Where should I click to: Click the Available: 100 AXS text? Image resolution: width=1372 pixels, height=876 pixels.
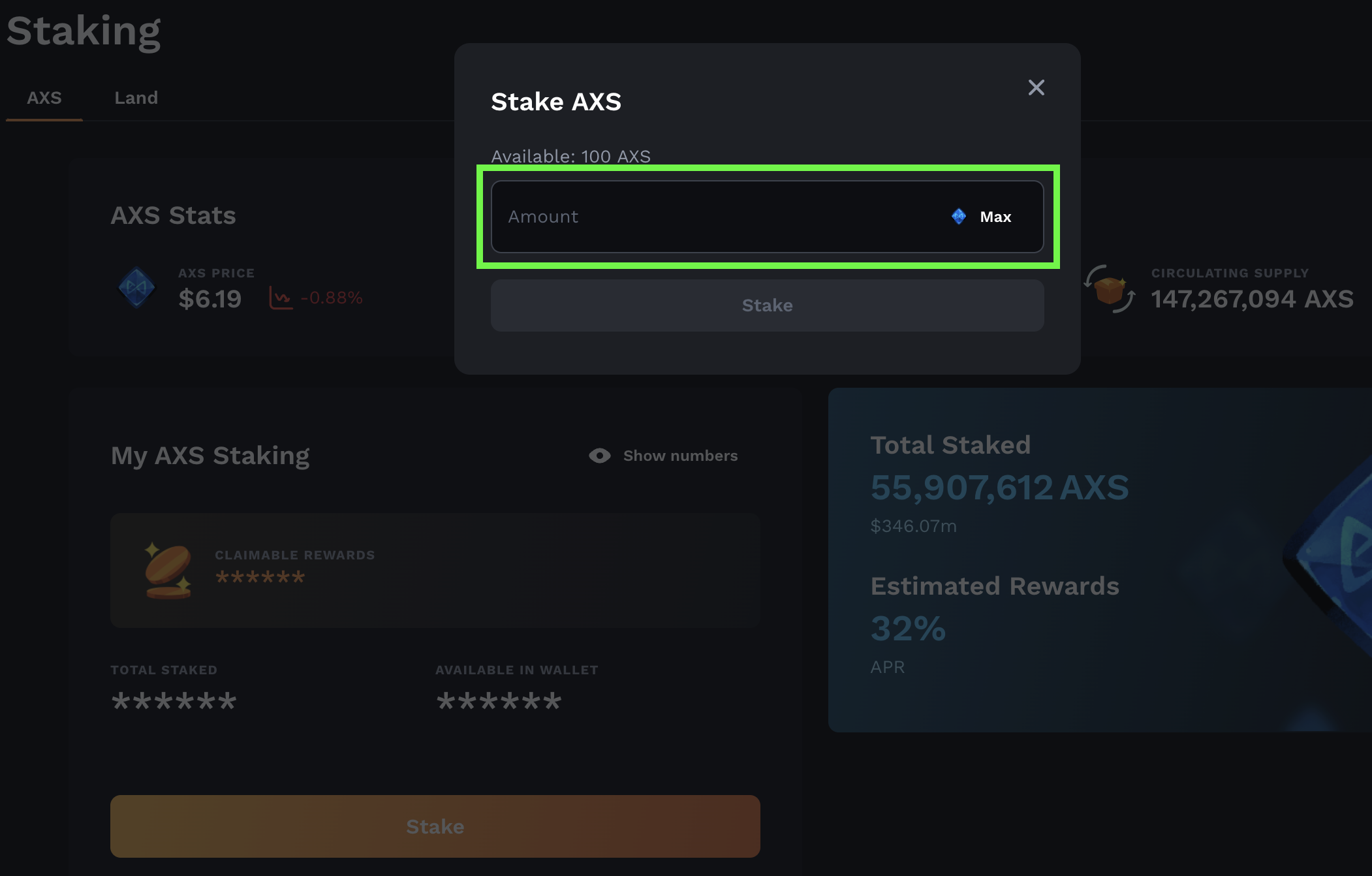point(570,157)
